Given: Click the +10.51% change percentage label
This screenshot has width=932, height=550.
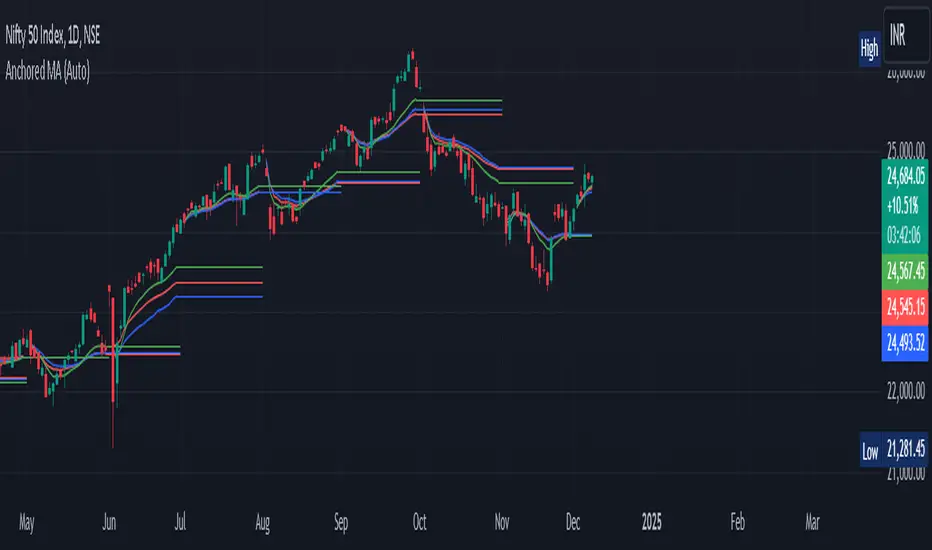Looking at the screenshot, I should click(x=903, y=206).
